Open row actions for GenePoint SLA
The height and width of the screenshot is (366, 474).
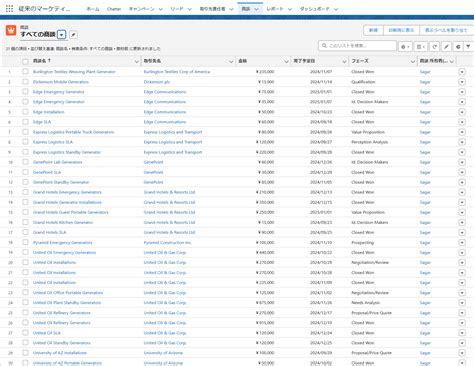coord(462,172)
